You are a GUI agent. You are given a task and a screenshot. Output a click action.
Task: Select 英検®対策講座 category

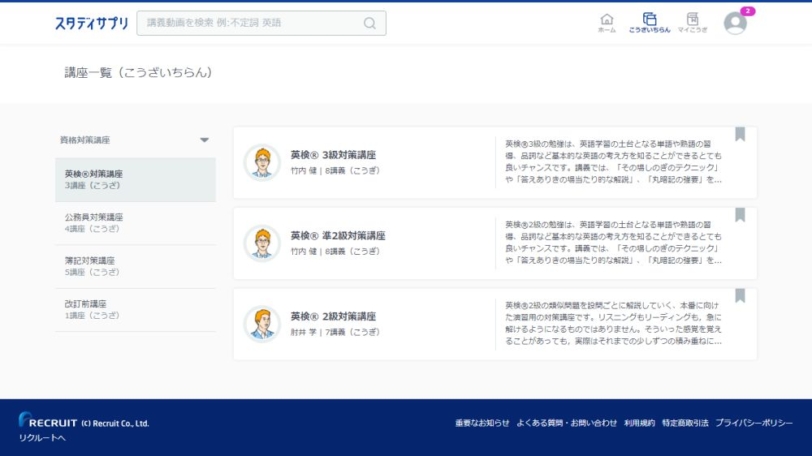coord(135,179)
